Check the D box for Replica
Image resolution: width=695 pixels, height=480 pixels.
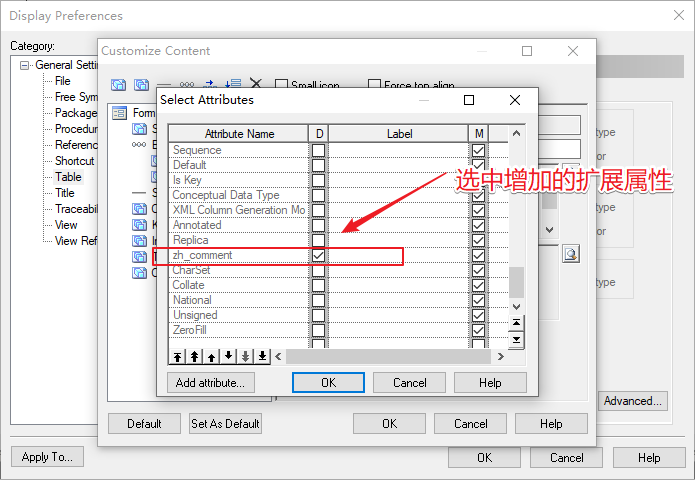click(318, 240)
